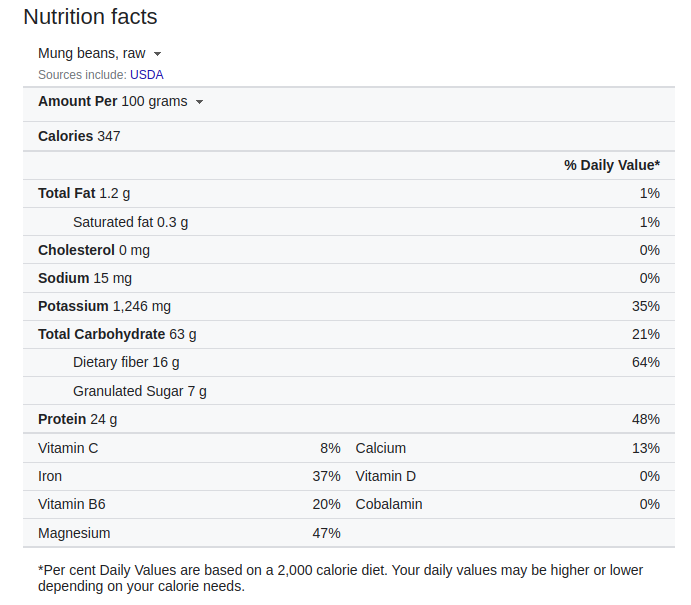Click the Amount Per 100 grams text
This screenshot has width=691, height=605.
[113, 101]
